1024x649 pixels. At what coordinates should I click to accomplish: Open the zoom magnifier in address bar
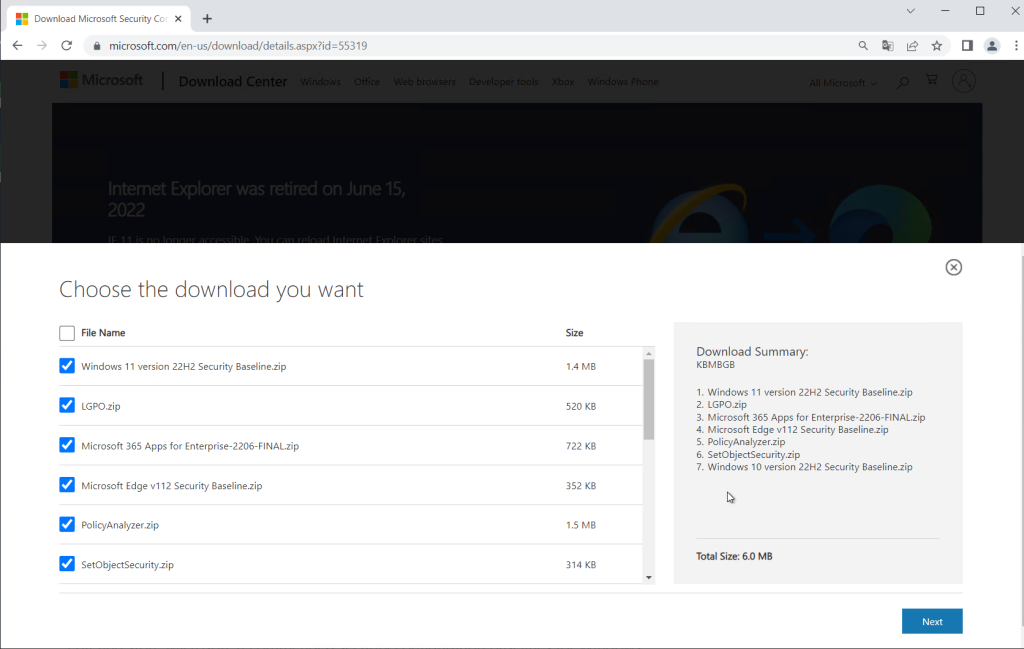[x=863, y=46]
